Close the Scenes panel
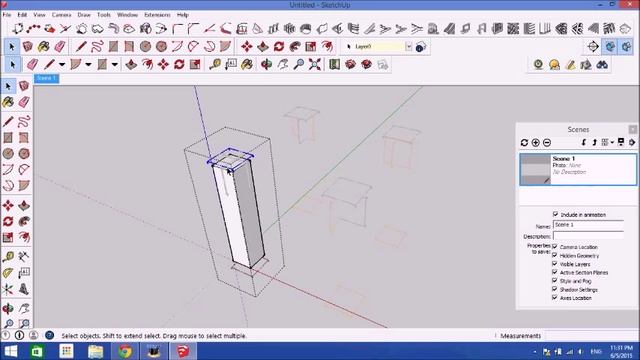This screenshot has width=640, height=360. [632, 129]
